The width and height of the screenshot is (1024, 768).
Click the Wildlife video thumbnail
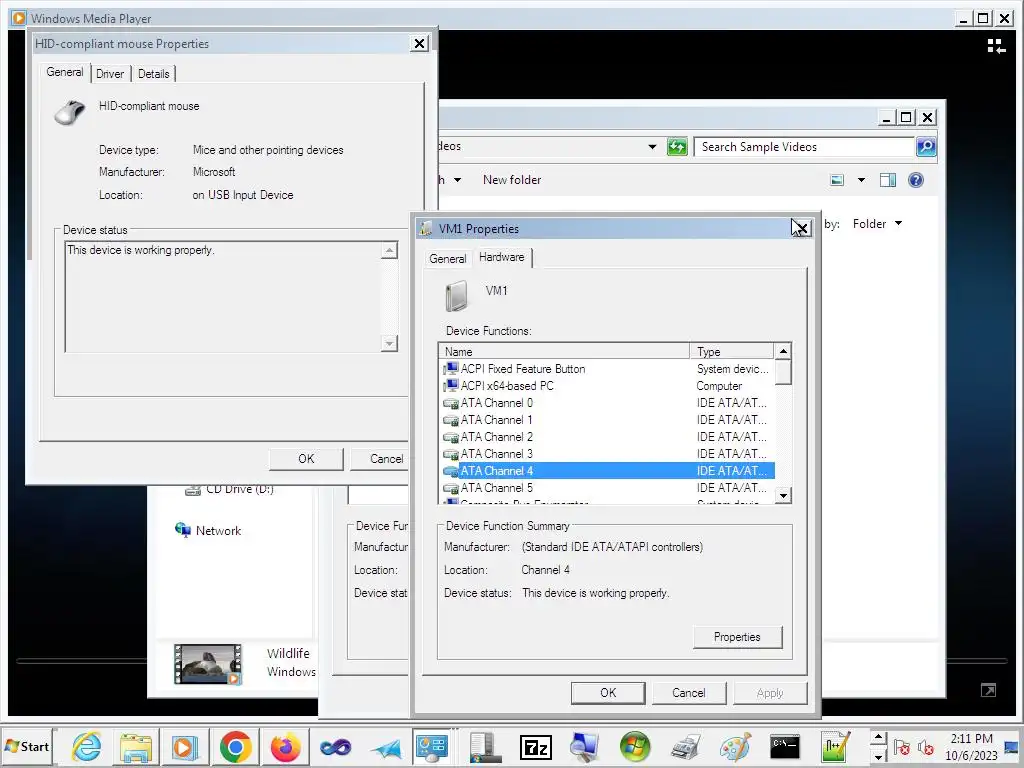208,664
